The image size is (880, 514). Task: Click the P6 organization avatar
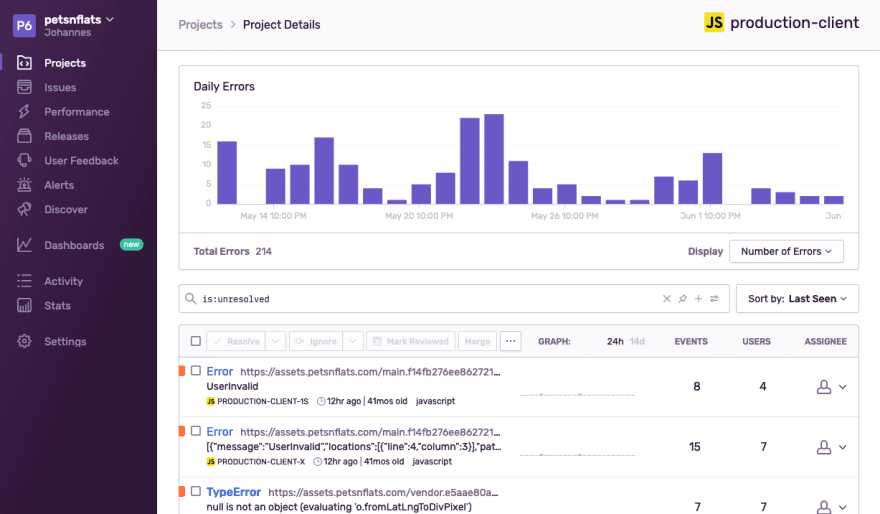pos(24,25)
